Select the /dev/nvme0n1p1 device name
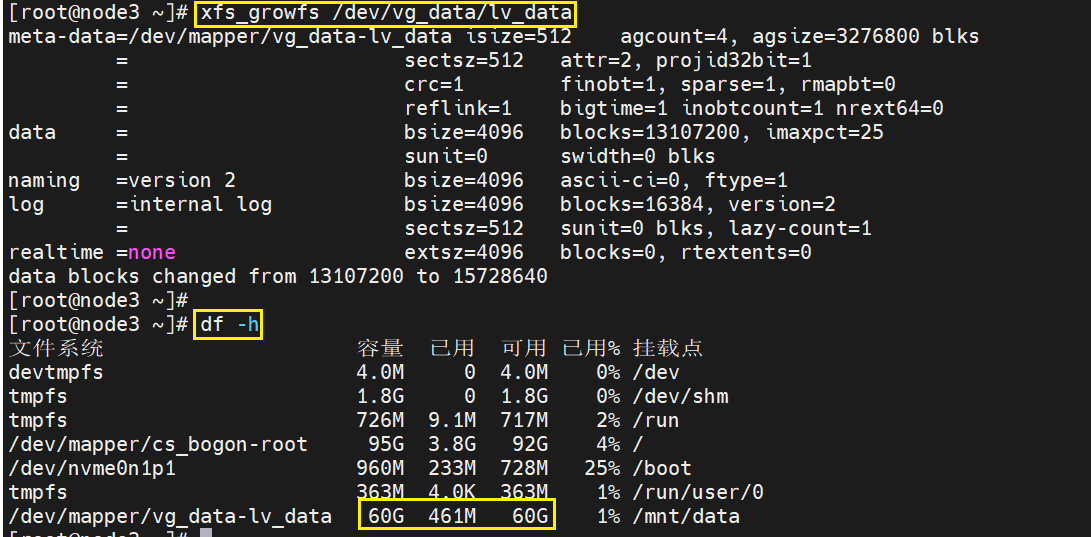The image size is (1091, 537). coord(91,468)
